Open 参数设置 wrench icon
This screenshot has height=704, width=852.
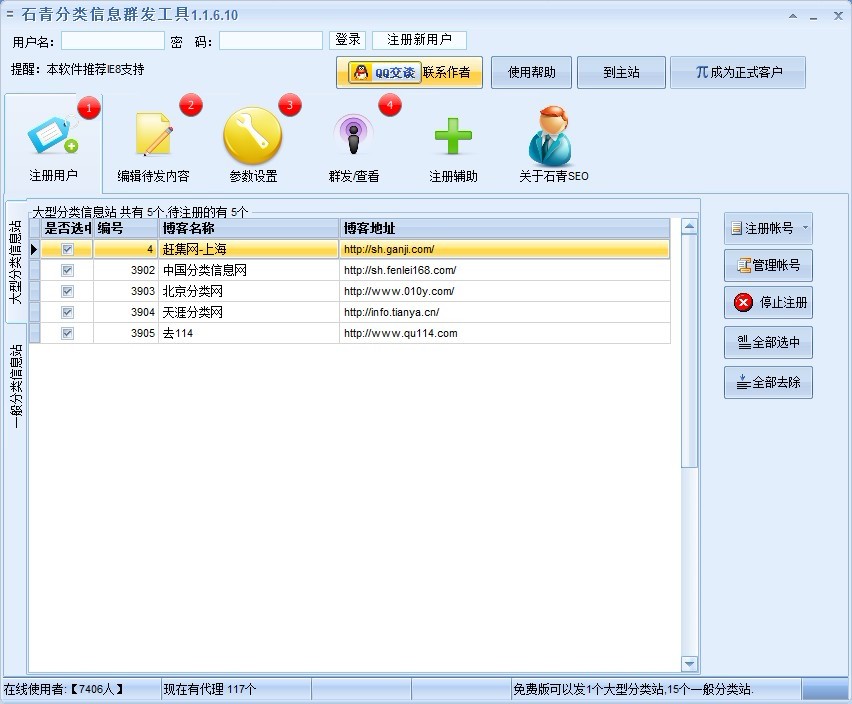(x=252, y=136)
